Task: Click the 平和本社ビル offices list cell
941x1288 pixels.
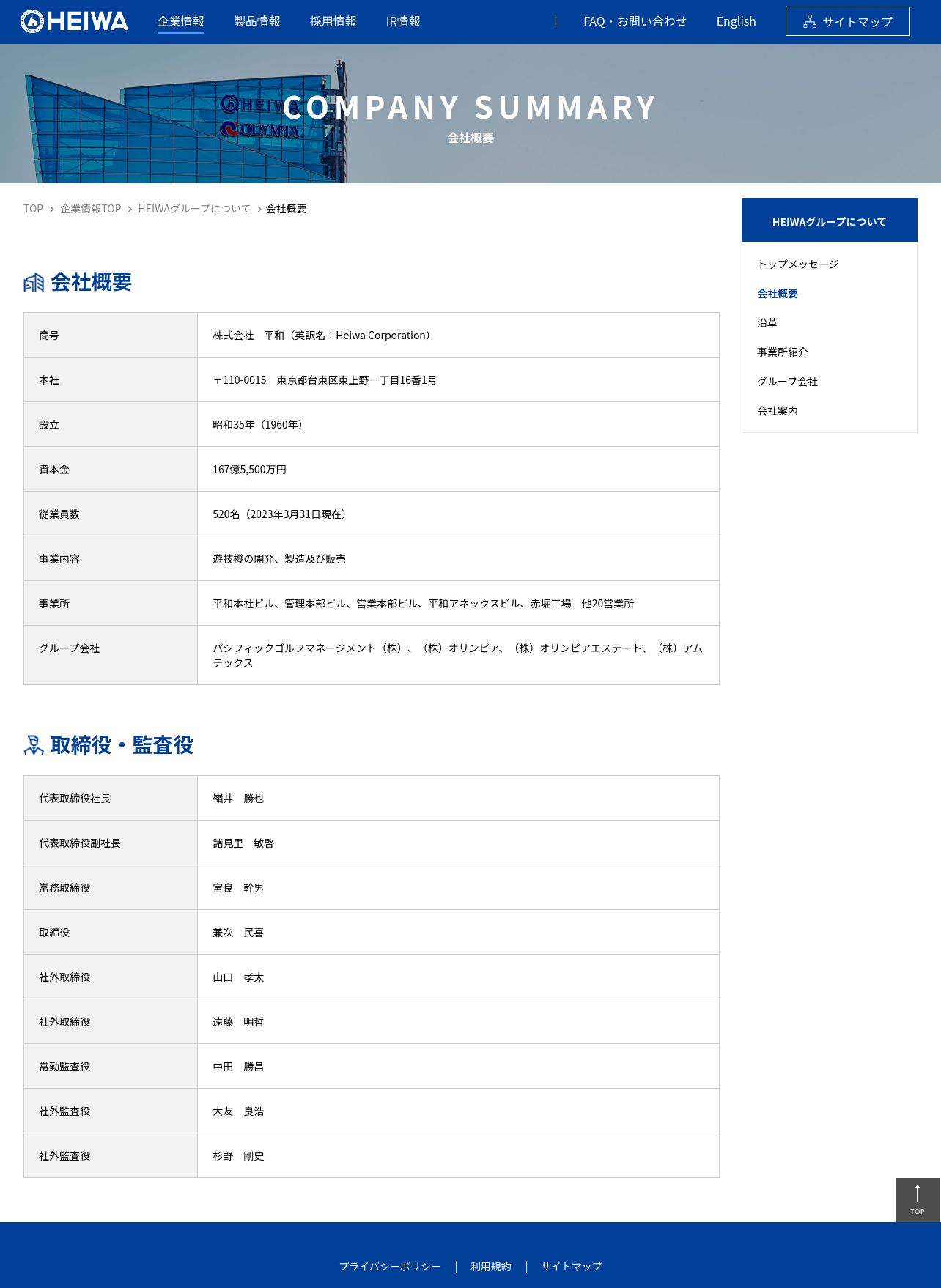Action: pos(459,604)
